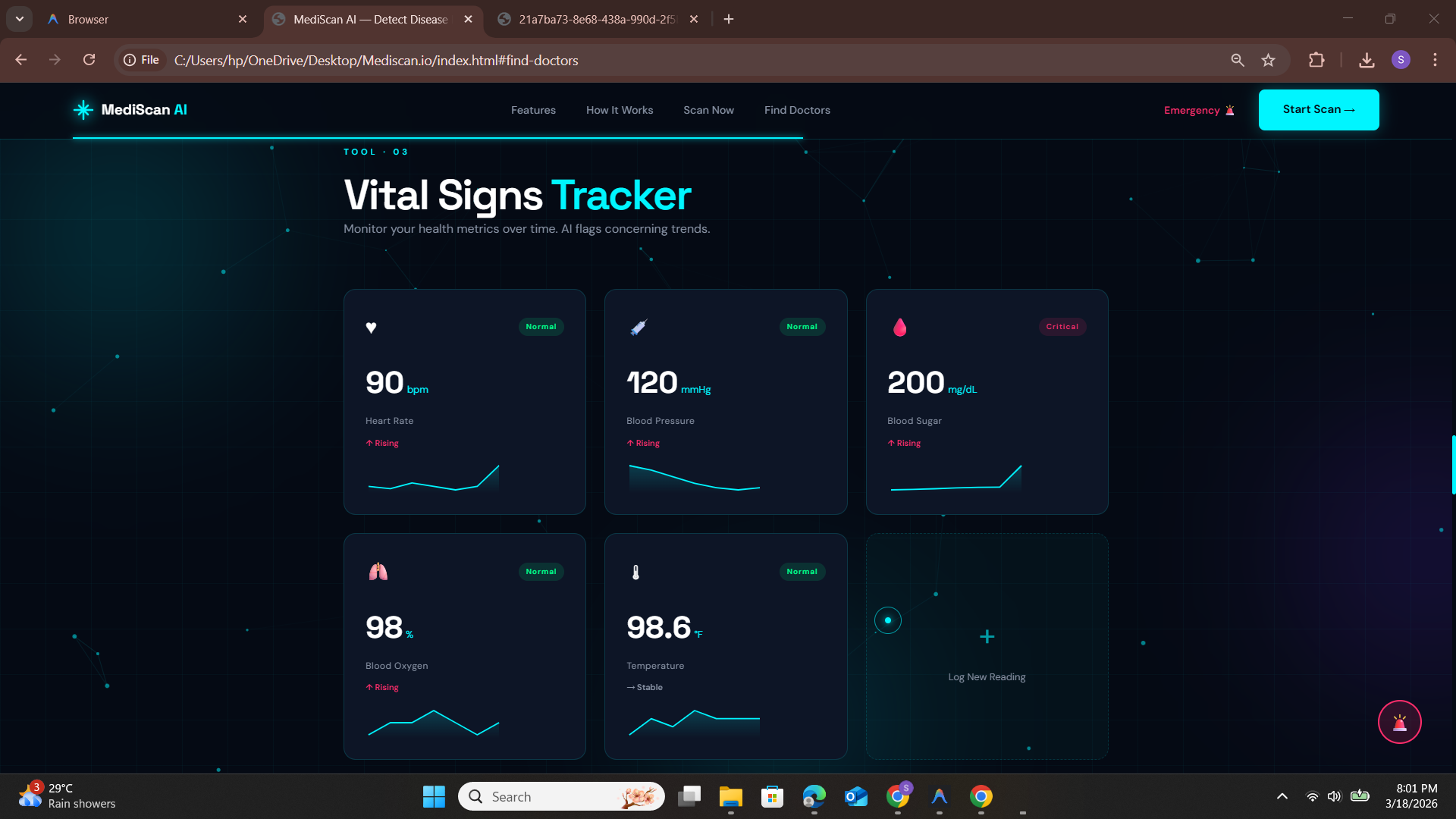Screen dimensions: 1456x819
Task: Click the Emergency link in header
Action: [1198, 111]
